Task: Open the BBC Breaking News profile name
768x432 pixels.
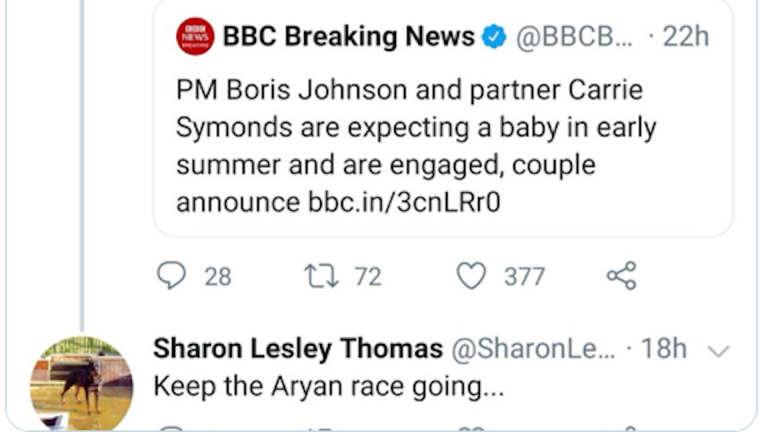Action: (x=348, y=38)
